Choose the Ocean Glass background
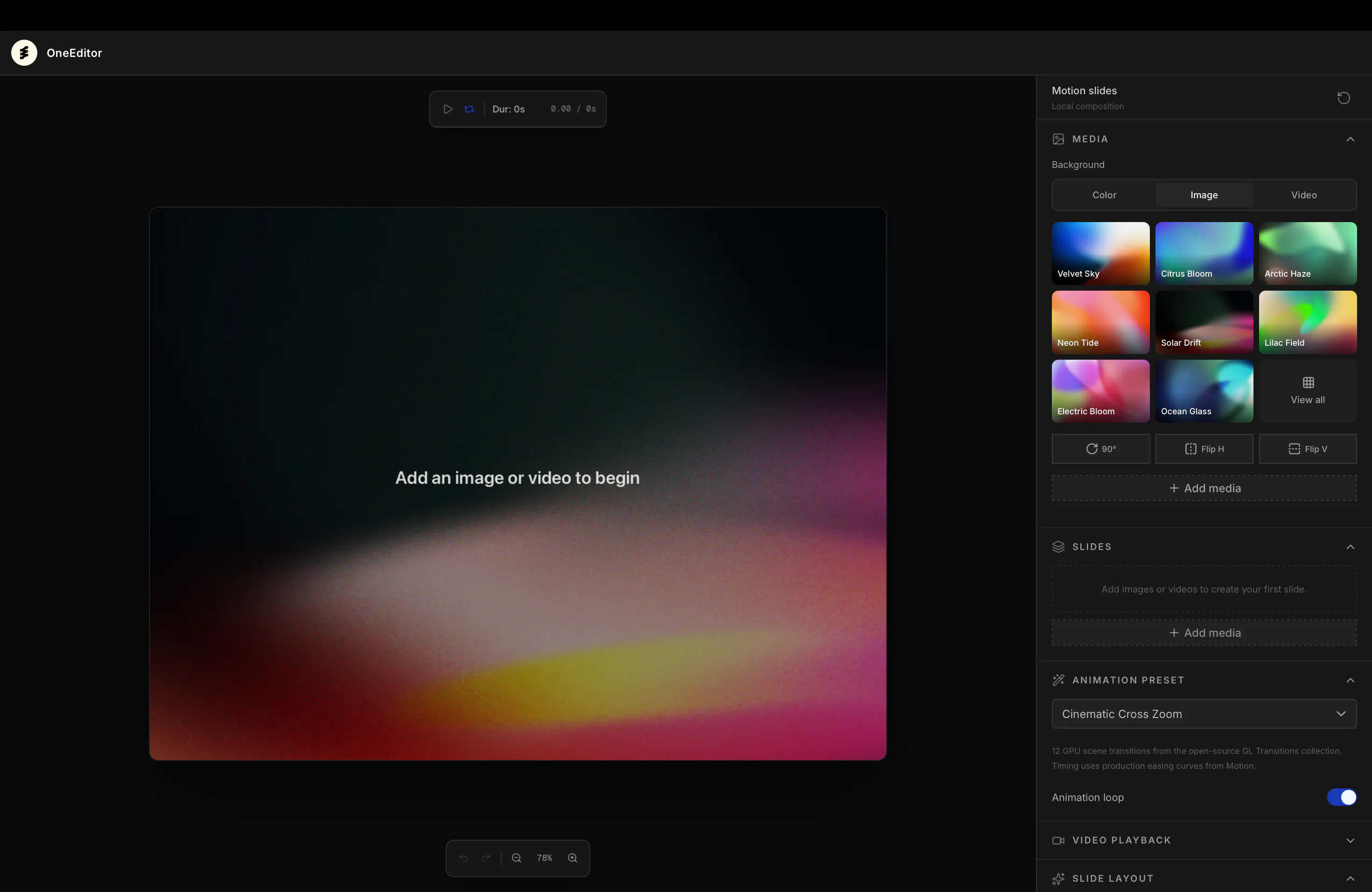 (1204, 390)
